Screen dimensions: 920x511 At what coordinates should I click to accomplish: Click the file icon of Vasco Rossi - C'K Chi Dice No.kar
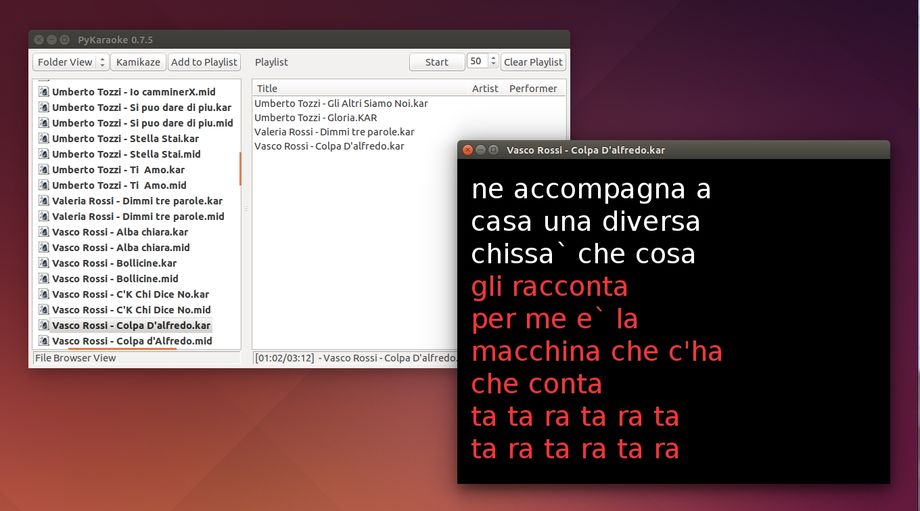[44, 295]
